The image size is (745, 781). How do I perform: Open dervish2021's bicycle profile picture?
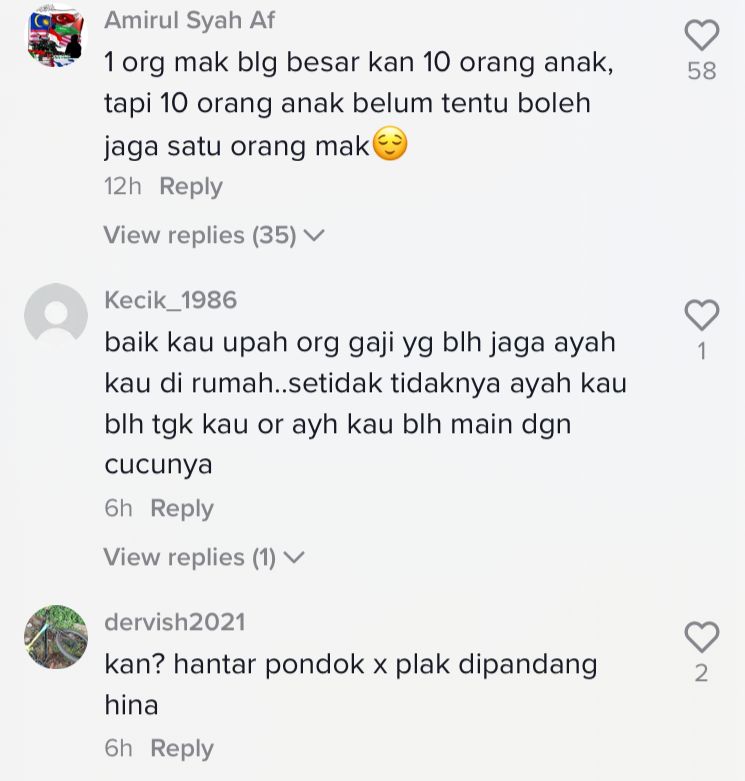[x=56, y=637]
